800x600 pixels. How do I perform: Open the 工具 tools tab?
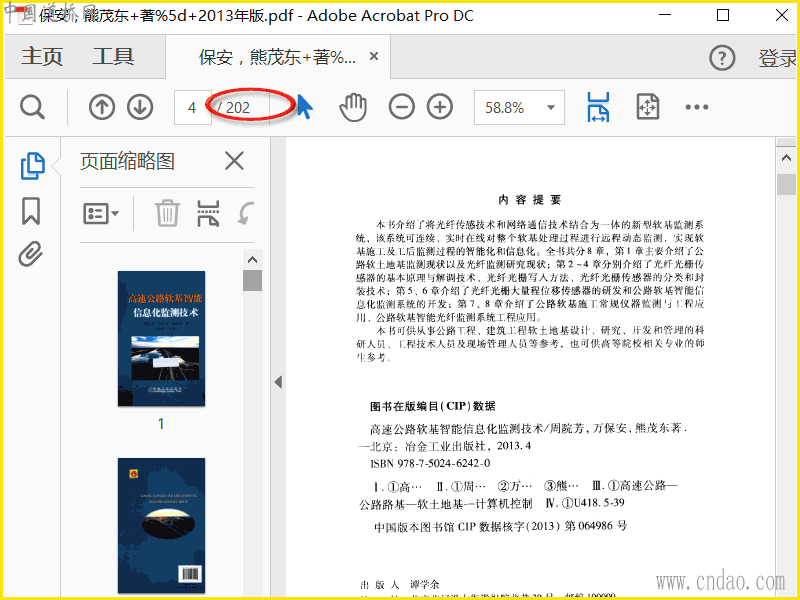tap(113, 57)
